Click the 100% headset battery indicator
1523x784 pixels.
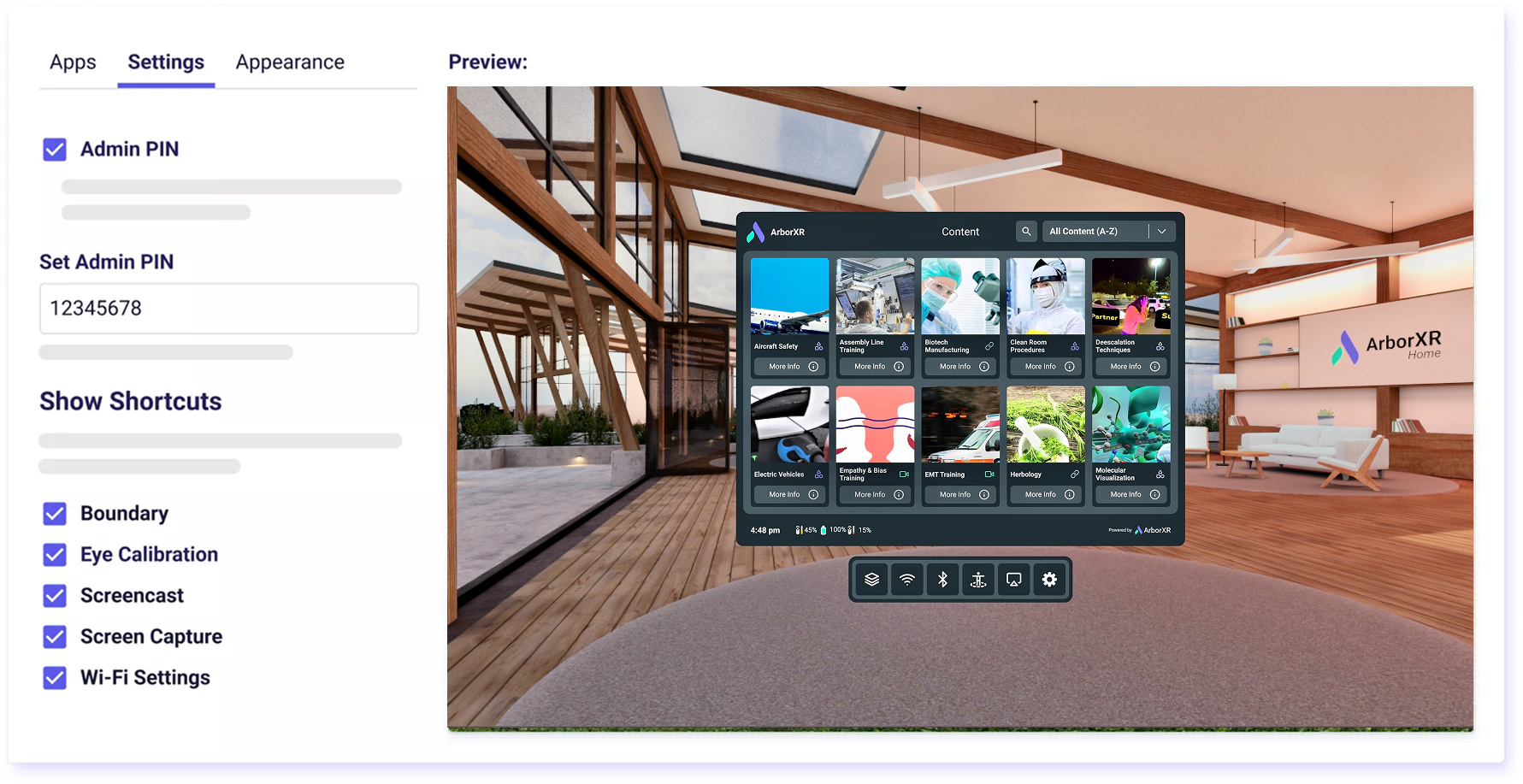pos(833,530)
